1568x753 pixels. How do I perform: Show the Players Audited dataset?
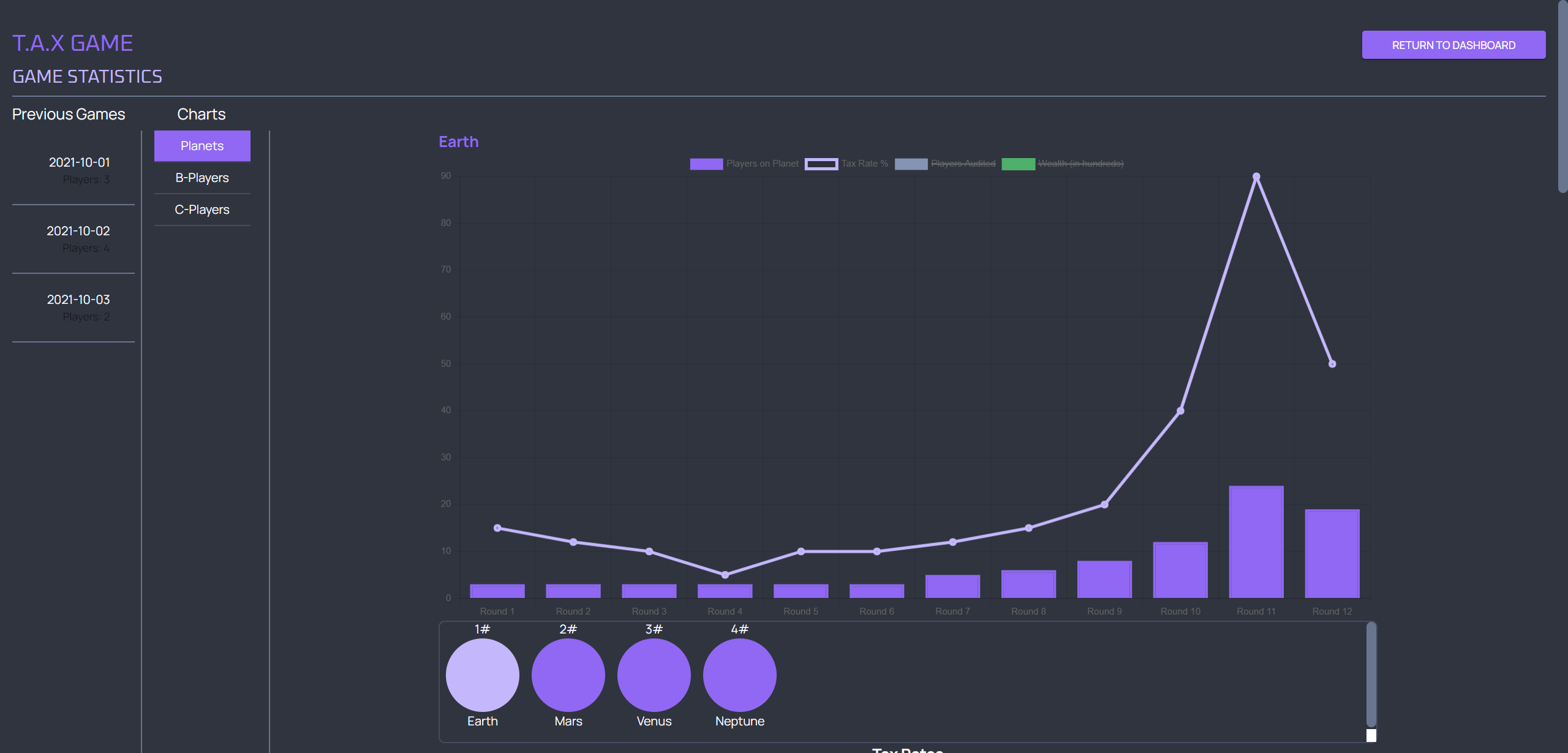(945, 164)
